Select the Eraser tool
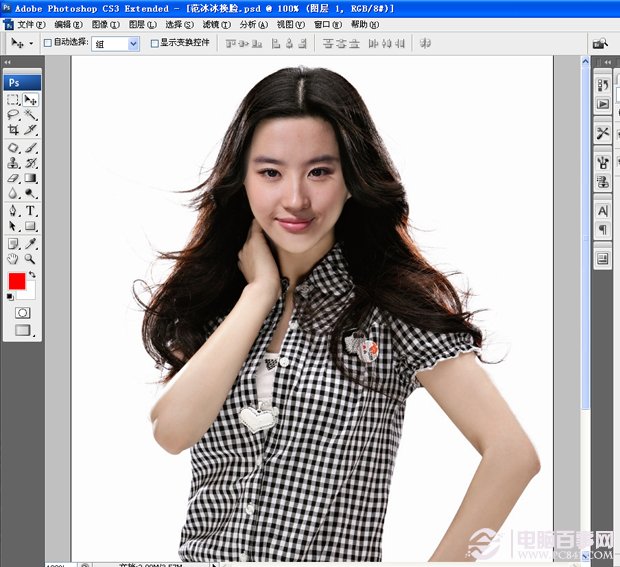Image resolution: width=620 pixels, height=567 pixels. tap(13, 178)
